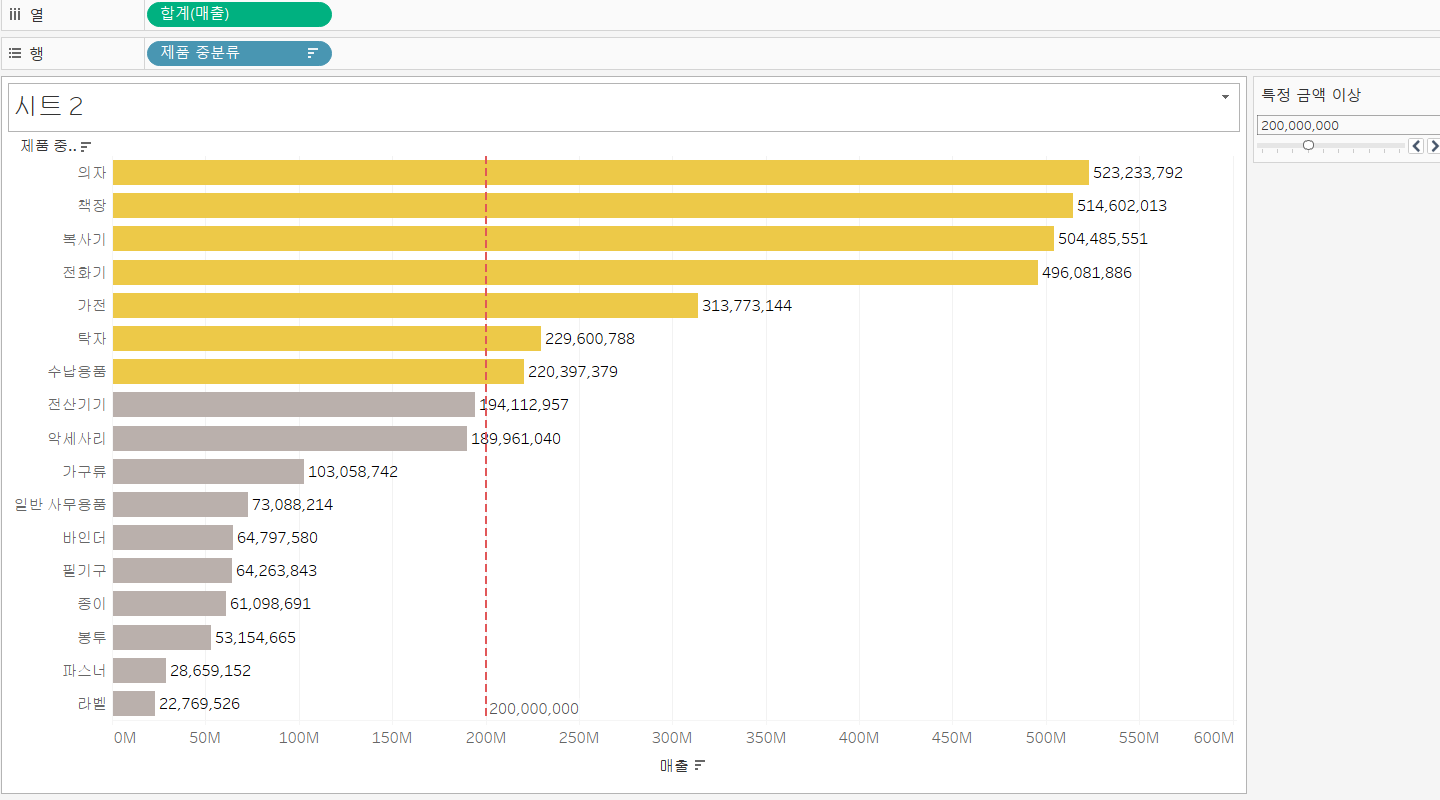Select the 가전 bar
This screenshot has width=1440, height=800.
pos(405,305)
